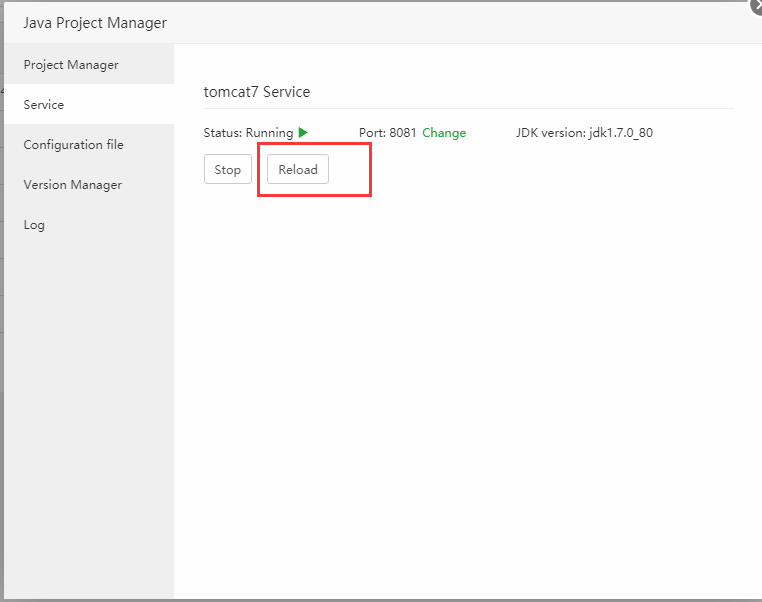The height and width of the screenshot is (602, 762).
Task: Close the Java Project Manager dialog
Action: (756, 5)
